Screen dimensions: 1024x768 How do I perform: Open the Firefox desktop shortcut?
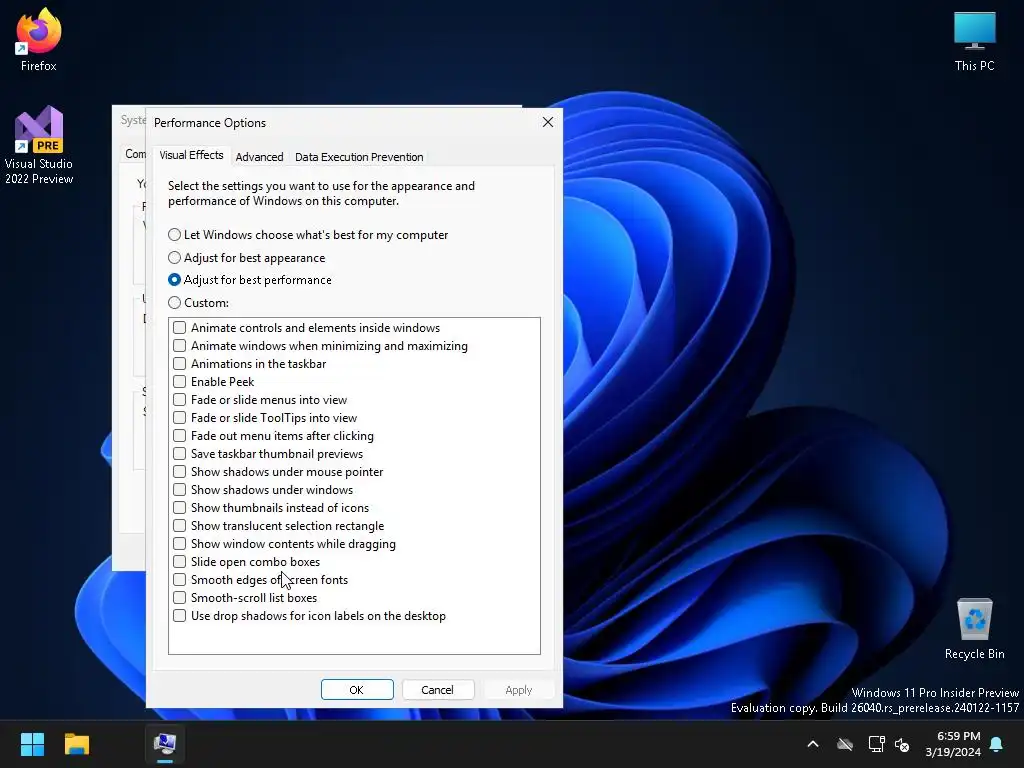pyautogui.click(x=39, y=39)
